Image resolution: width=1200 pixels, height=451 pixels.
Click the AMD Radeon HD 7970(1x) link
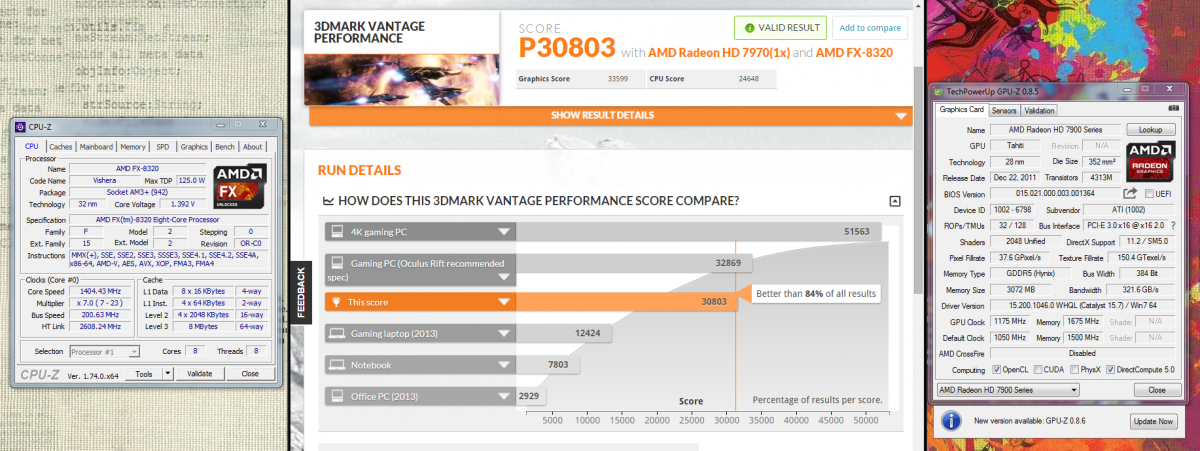(x=719, y=52)
